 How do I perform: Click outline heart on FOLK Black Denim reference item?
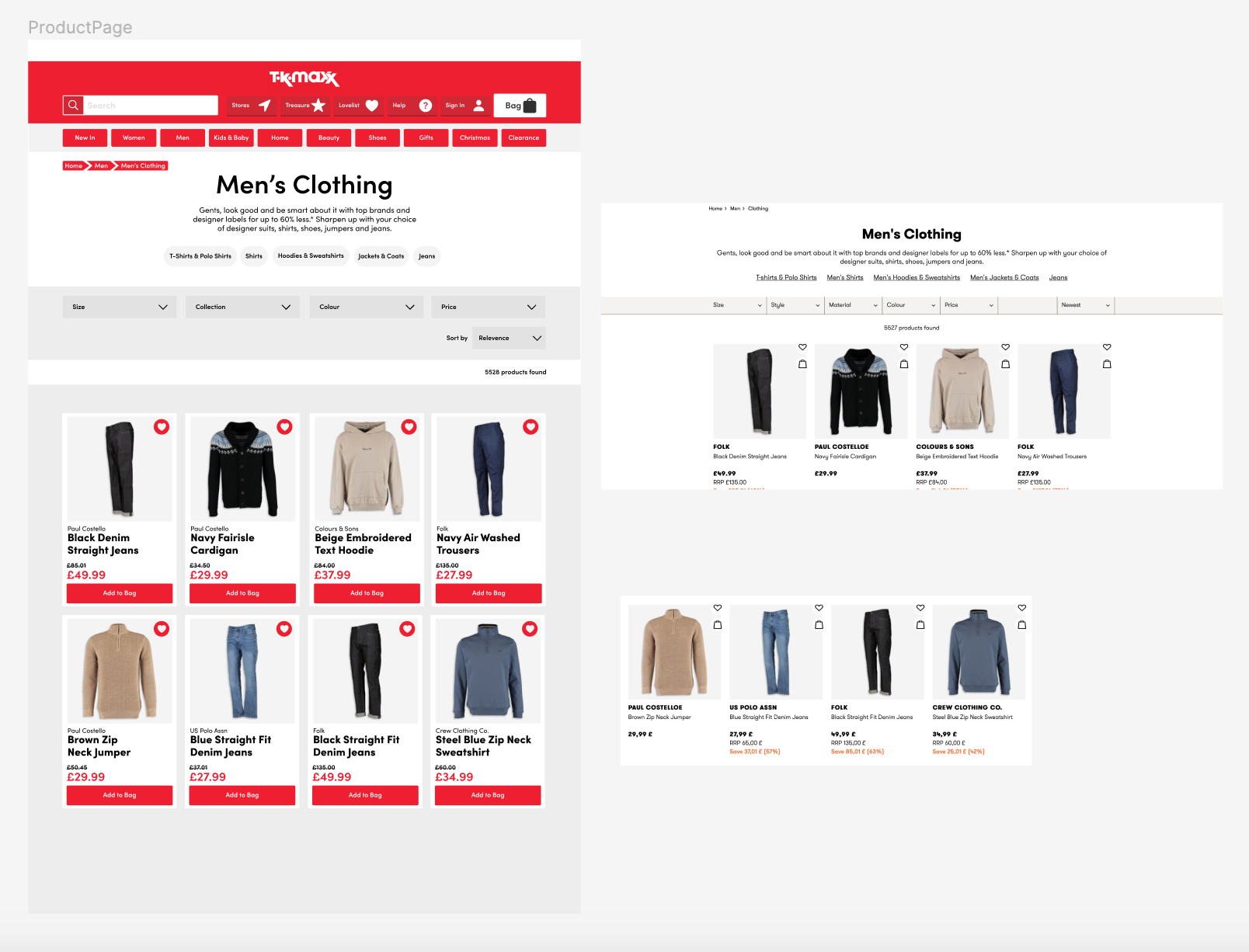coord(802,347)
